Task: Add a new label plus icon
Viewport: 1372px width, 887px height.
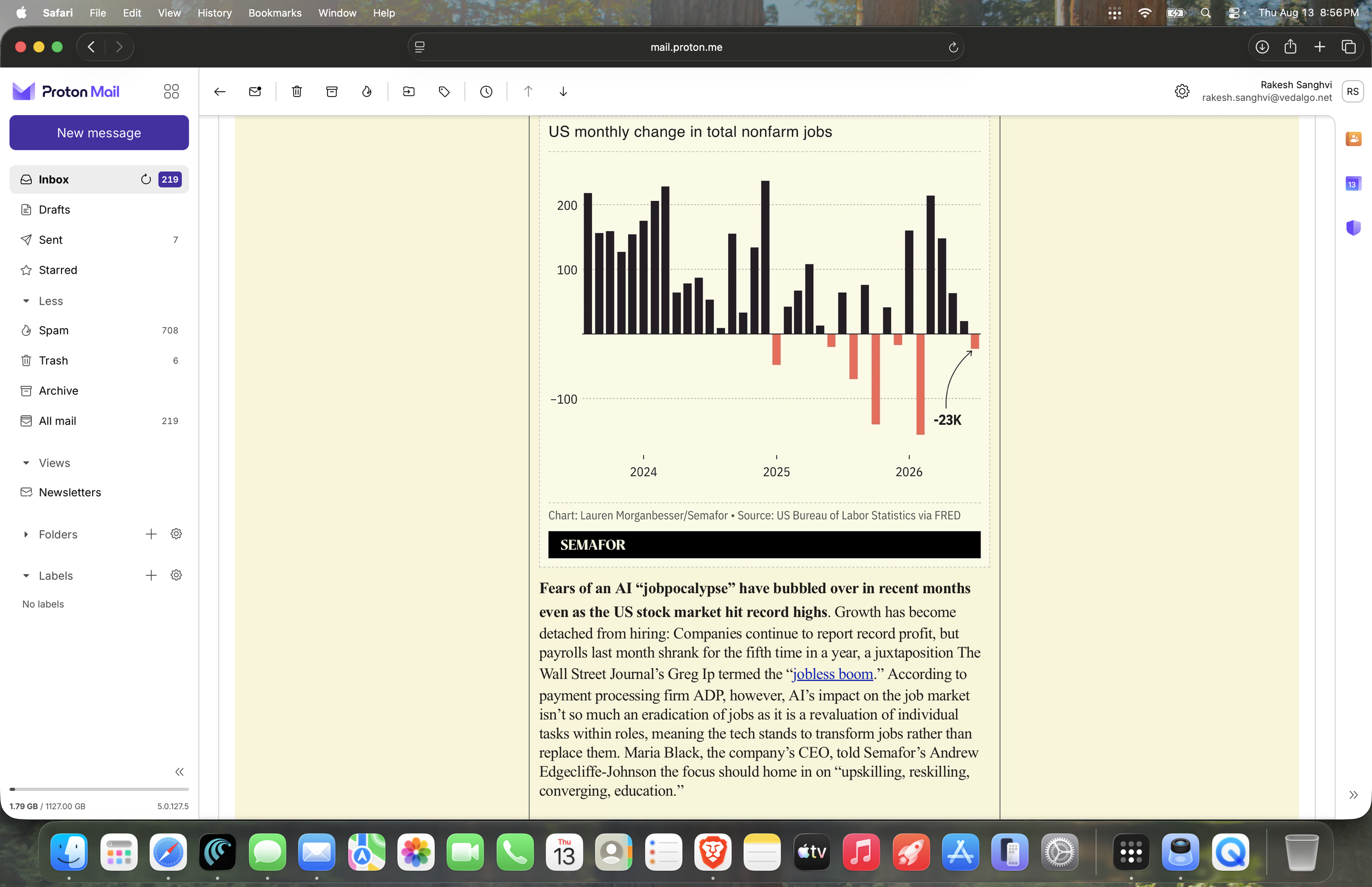Action: point(151,575)
